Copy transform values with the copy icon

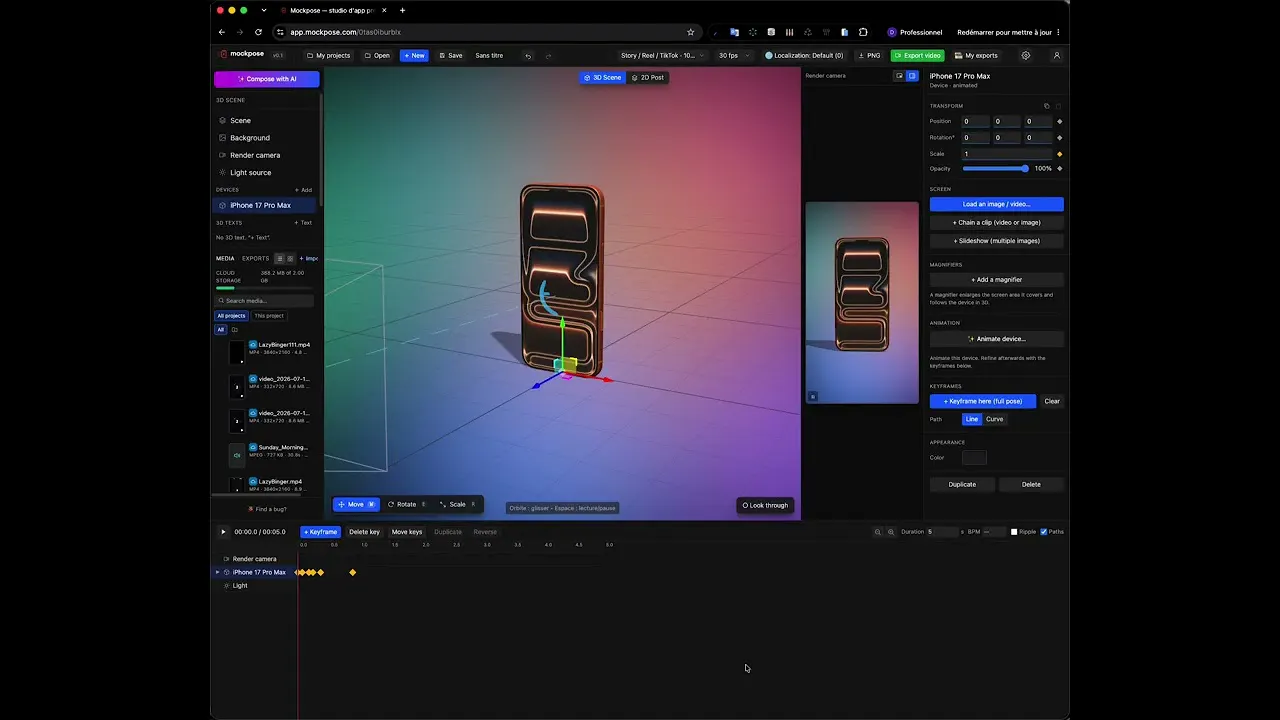point(1047,106)
